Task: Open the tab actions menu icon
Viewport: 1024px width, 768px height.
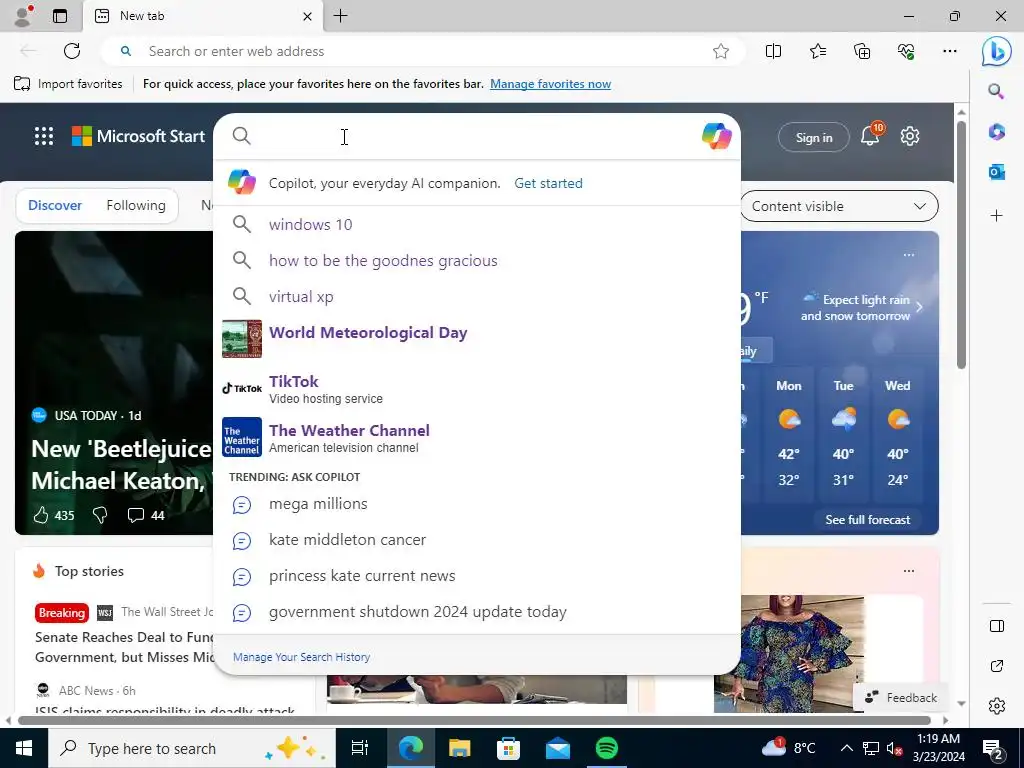Action: click(x=60, y=16)
